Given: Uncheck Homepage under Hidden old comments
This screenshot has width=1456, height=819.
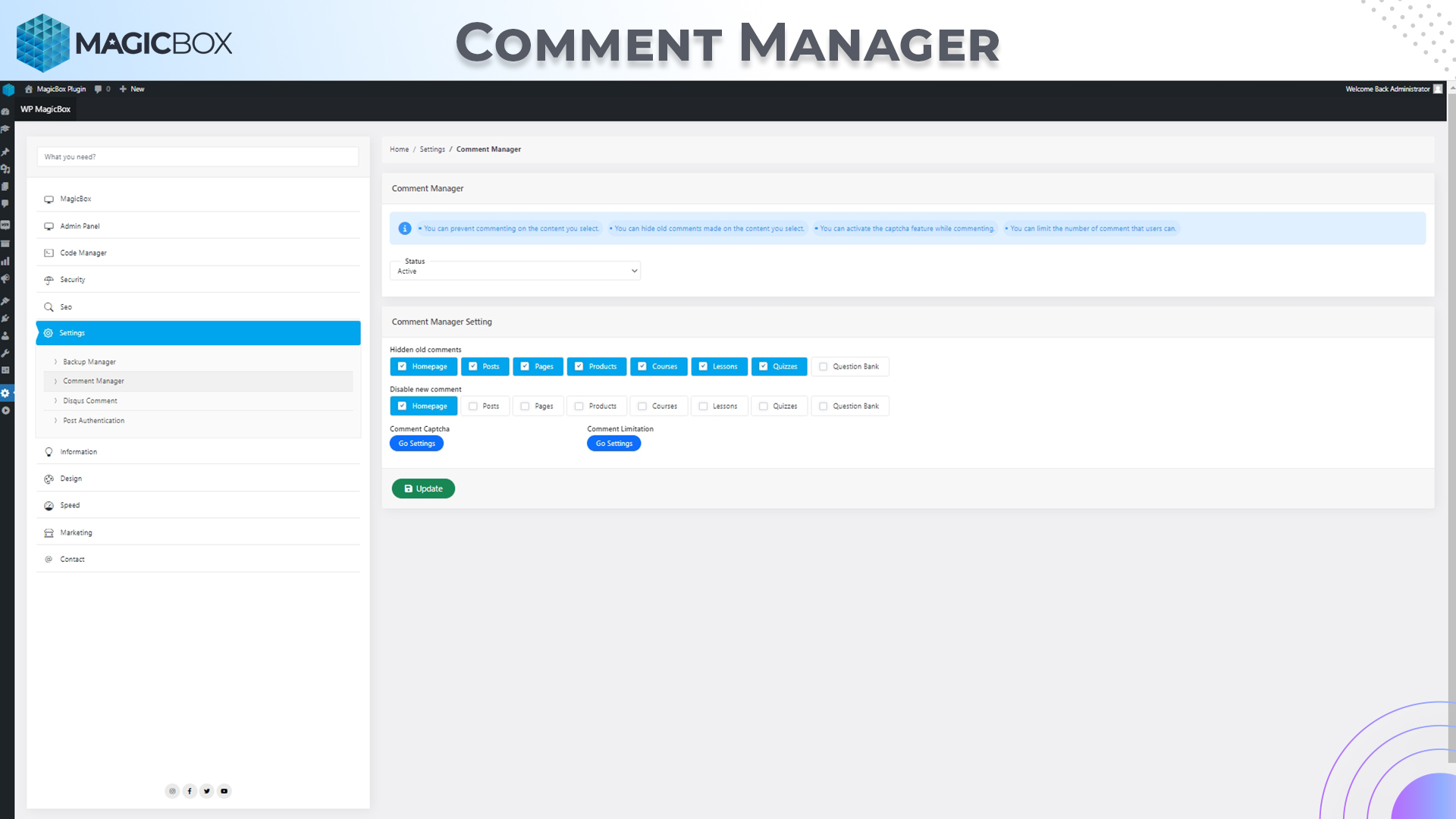Looking at the screenshot, I should [x=402, y=366].
